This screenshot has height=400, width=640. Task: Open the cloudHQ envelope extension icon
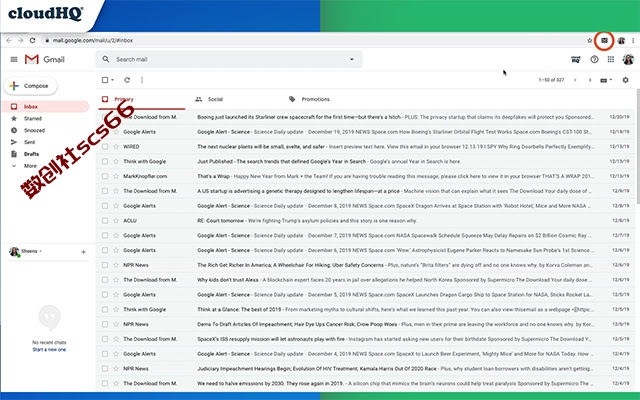604,40
